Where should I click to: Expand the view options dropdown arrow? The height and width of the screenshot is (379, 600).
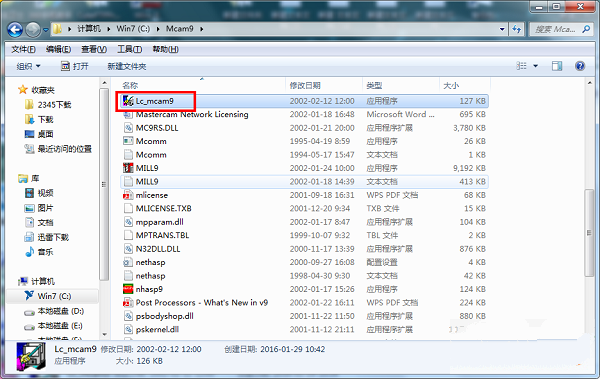click(536, 66)
